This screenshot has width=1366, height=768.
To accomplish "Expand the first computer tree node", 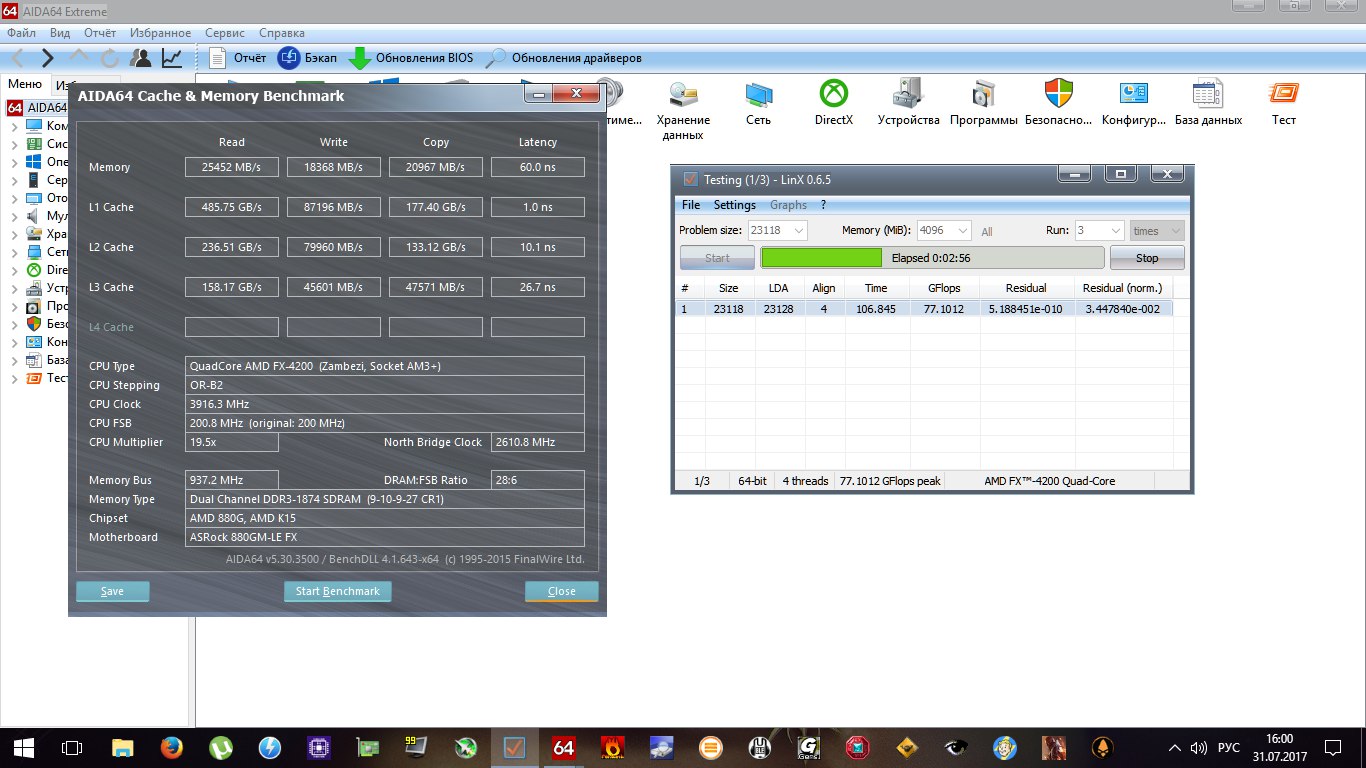I will (14, 126).
